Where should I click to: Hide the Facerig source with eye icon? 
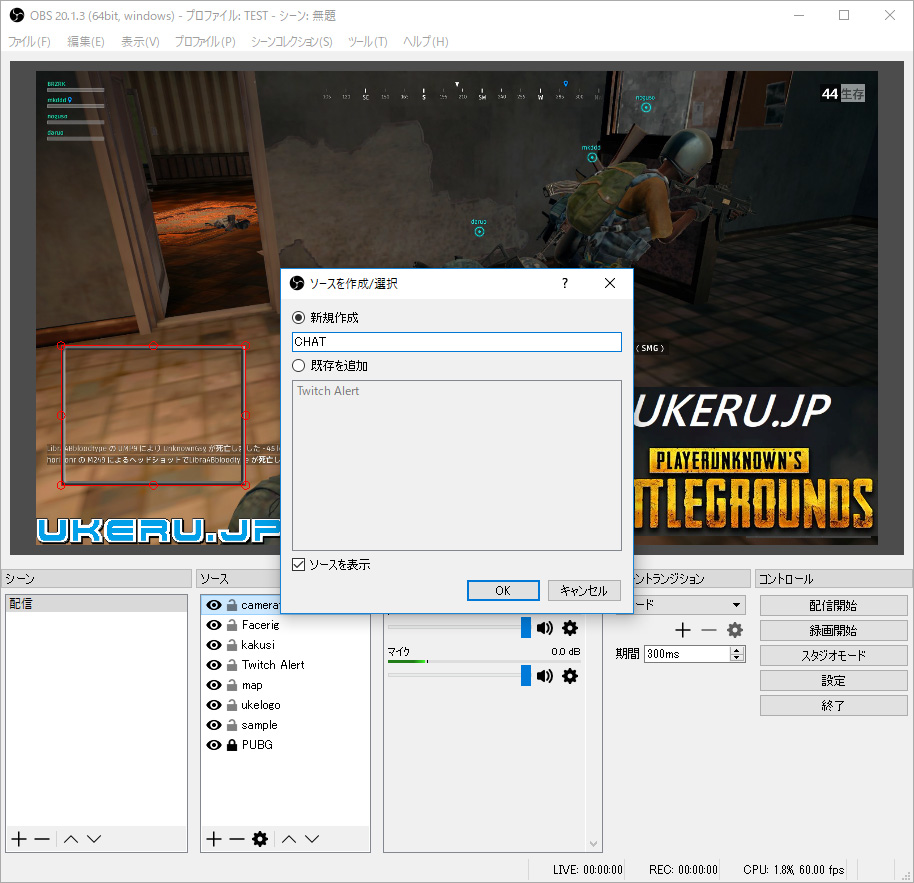pyautogui.click(x=213, y=625)
